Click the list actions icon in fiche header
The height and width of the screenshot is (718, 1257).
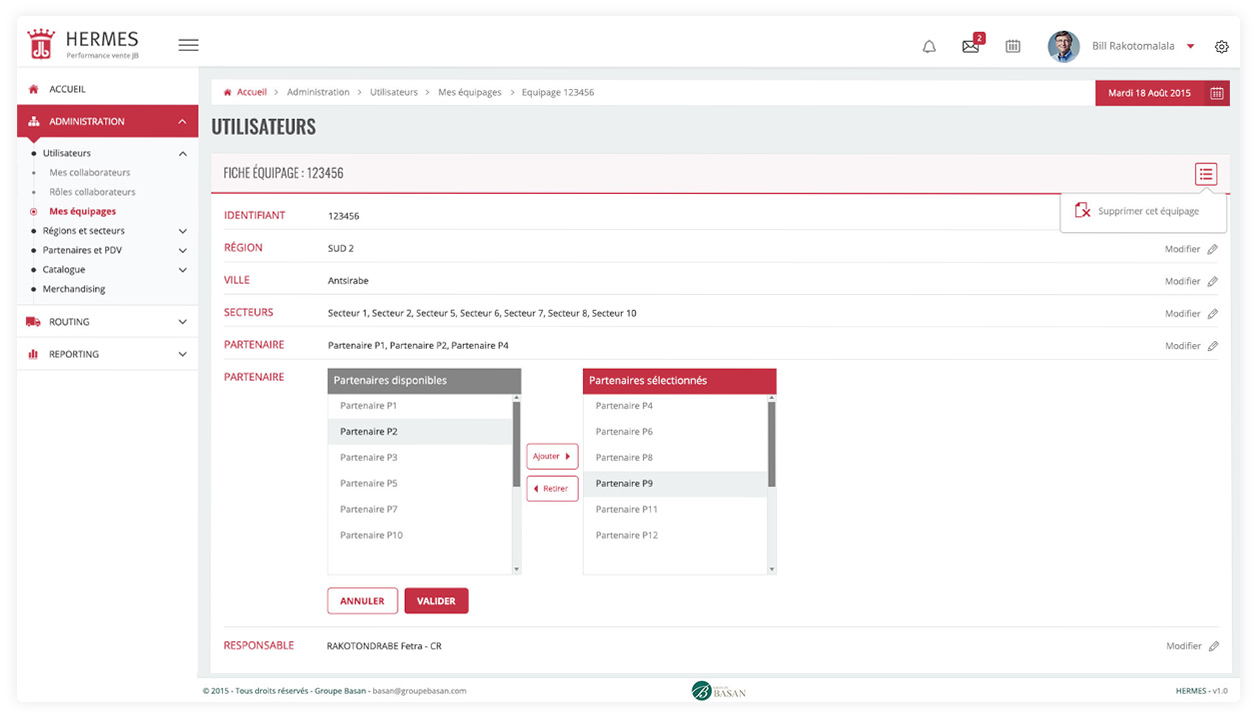click(1206, 174)
